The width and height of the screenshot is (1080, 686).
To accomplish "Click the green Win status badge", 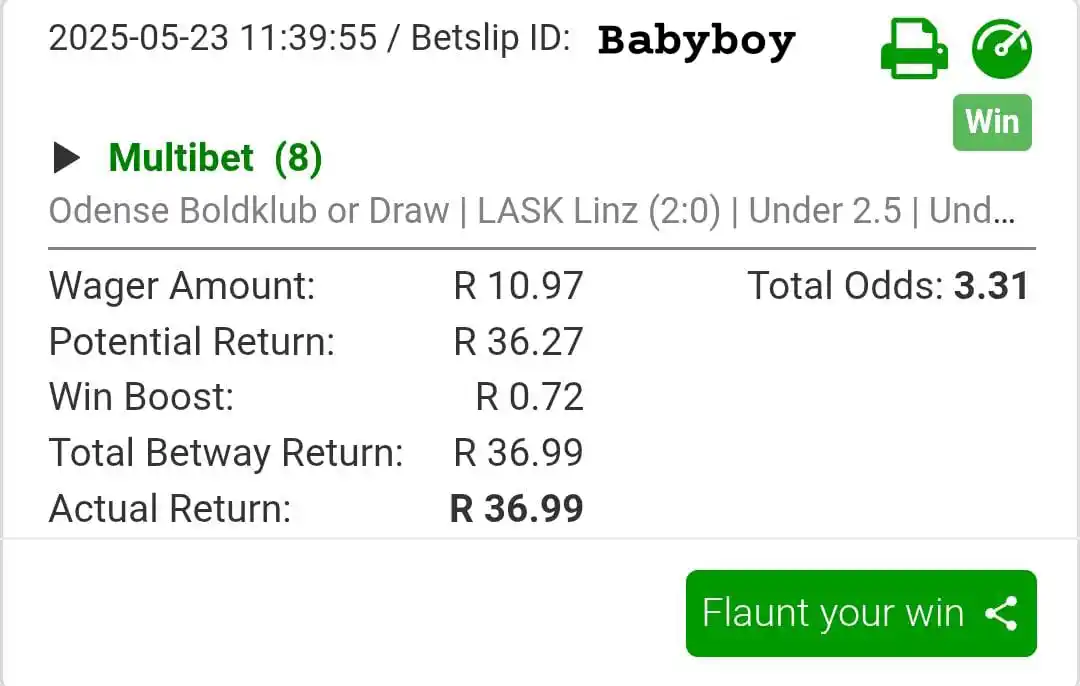I will tap(992, 122).
